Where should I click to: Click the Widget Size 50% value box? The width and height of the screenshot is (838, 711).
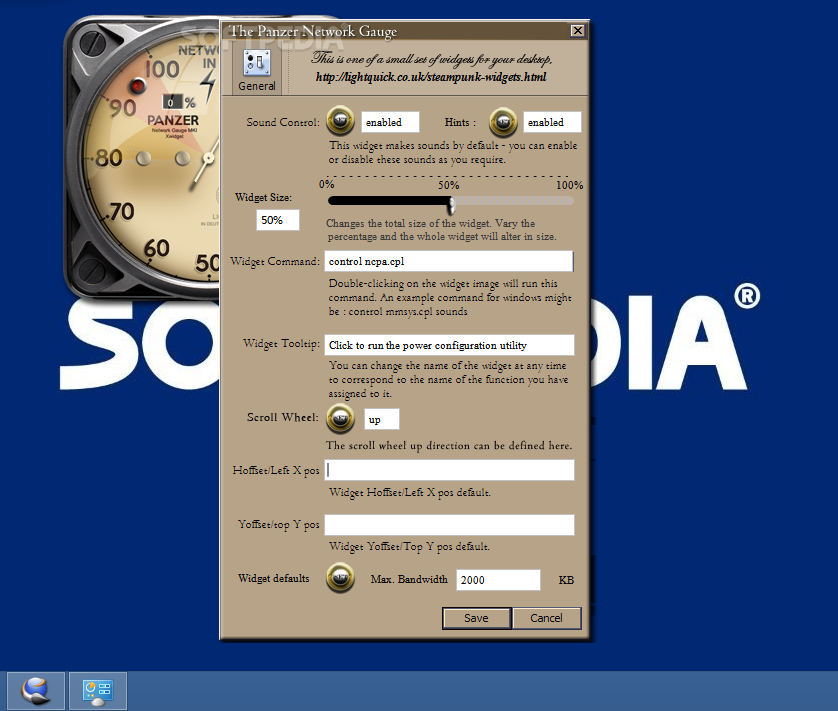pos(278,220)
